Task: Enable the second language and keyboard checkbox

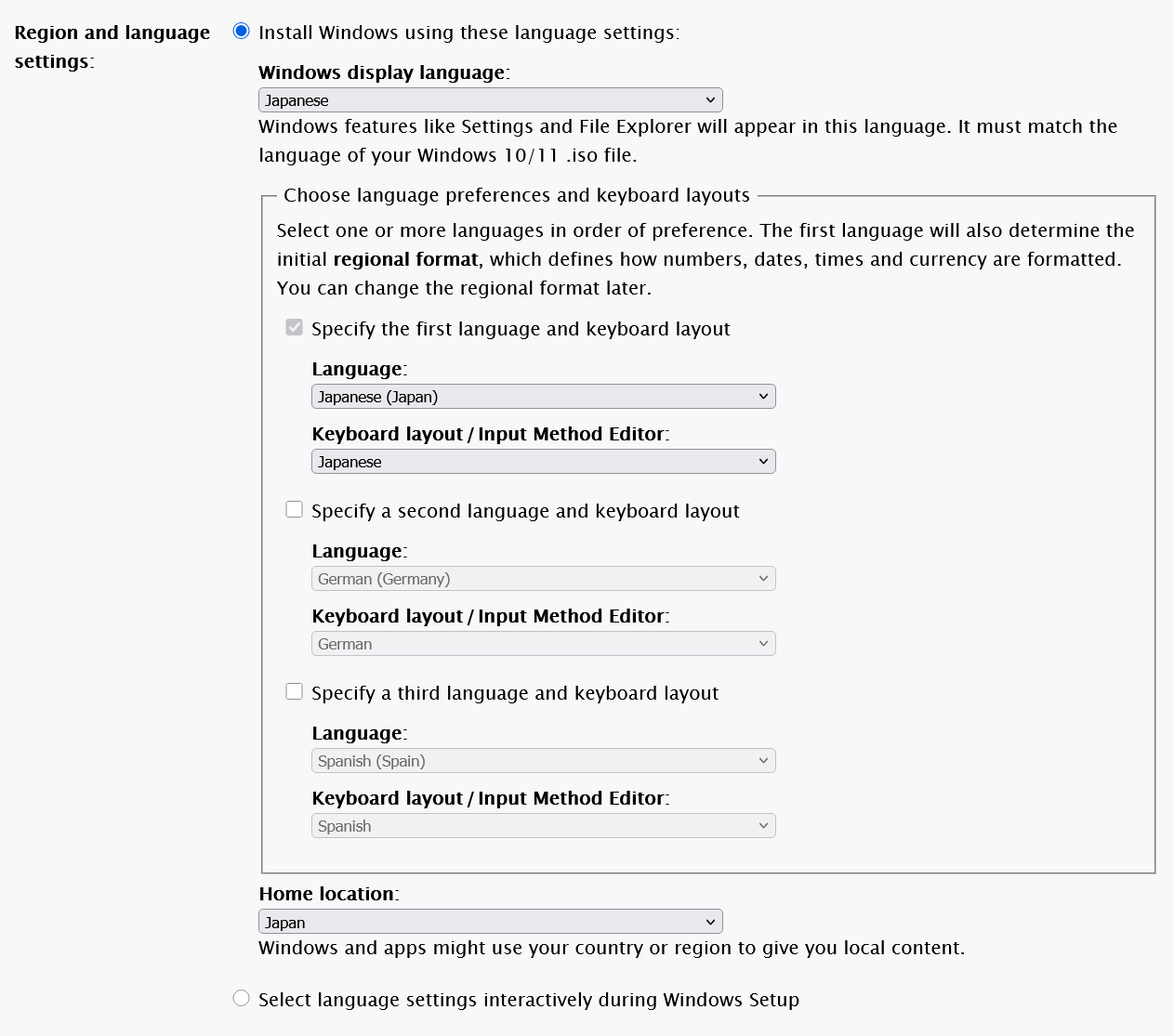Action: (x=295, y=510)
